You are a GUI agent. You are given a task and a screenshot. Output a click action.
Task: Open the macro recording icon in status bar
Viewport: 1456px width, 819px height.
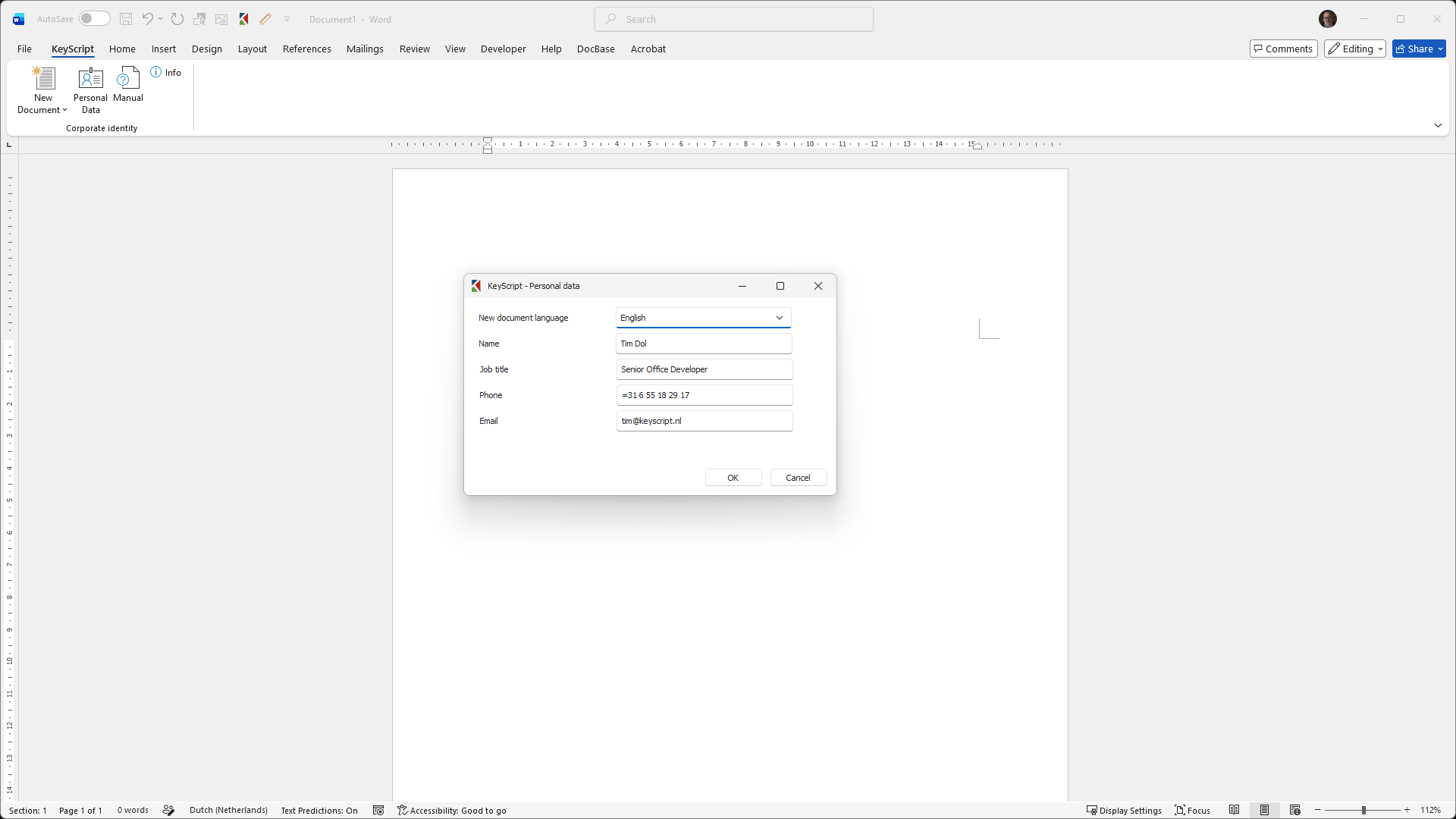click(x=378, y=810)
